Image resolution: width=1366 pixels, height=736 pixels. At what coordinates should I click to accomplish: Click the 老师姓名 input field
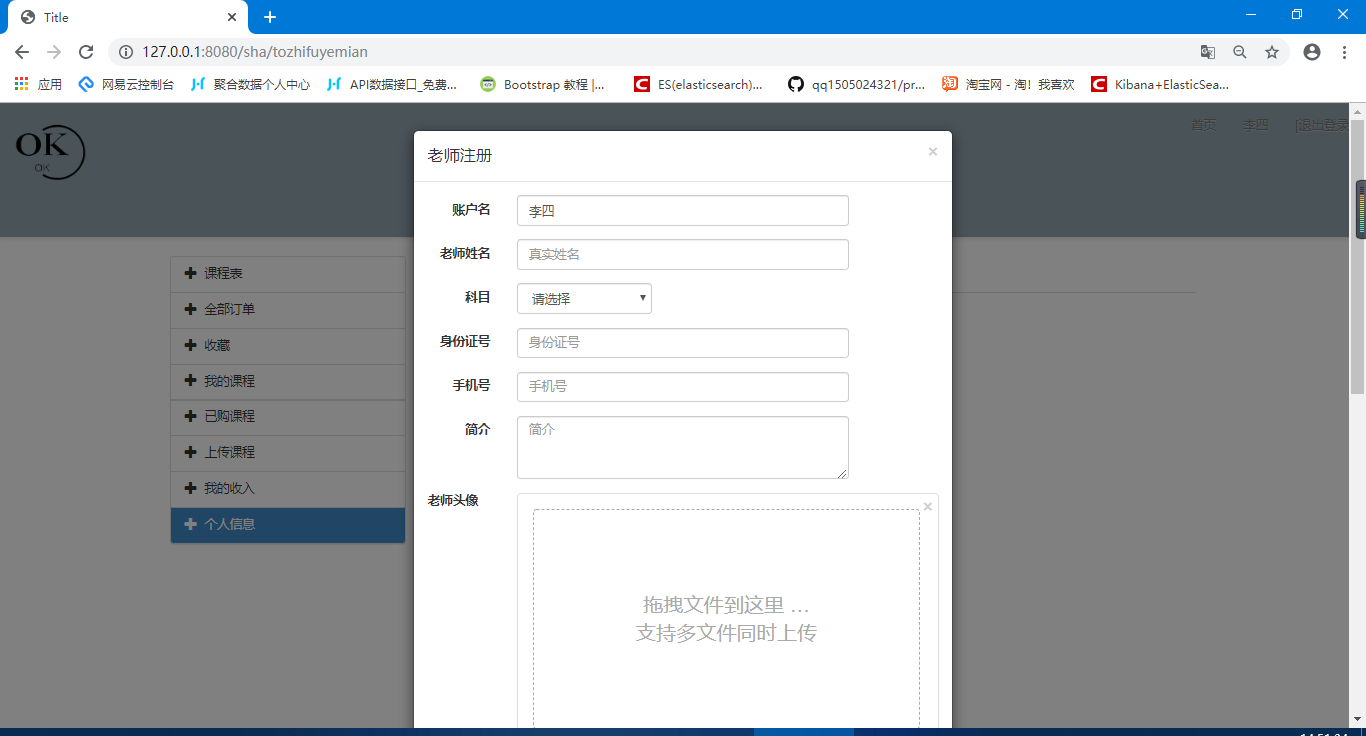(x=682, y=255)
